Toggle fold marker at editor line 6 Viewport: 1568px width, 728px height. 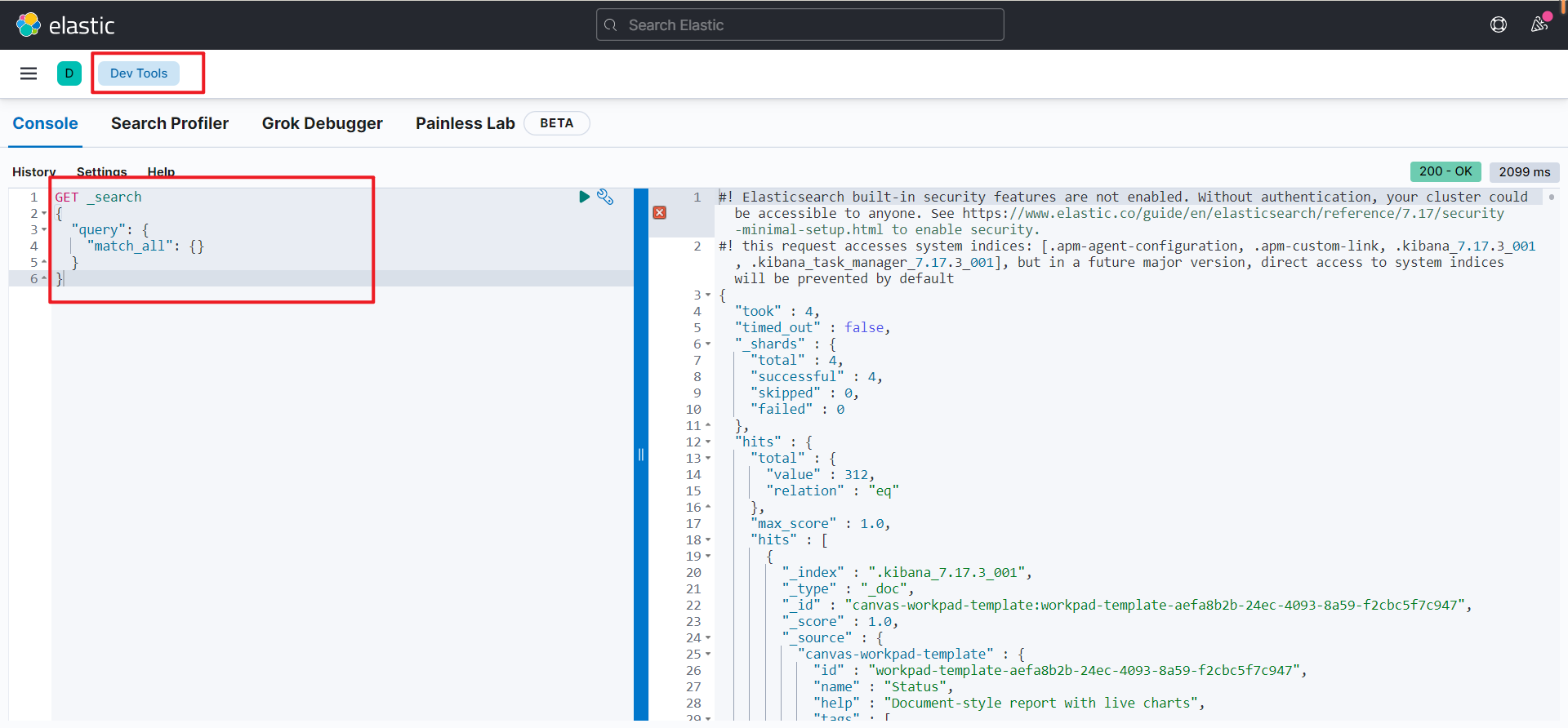click(x=44, y=278)
